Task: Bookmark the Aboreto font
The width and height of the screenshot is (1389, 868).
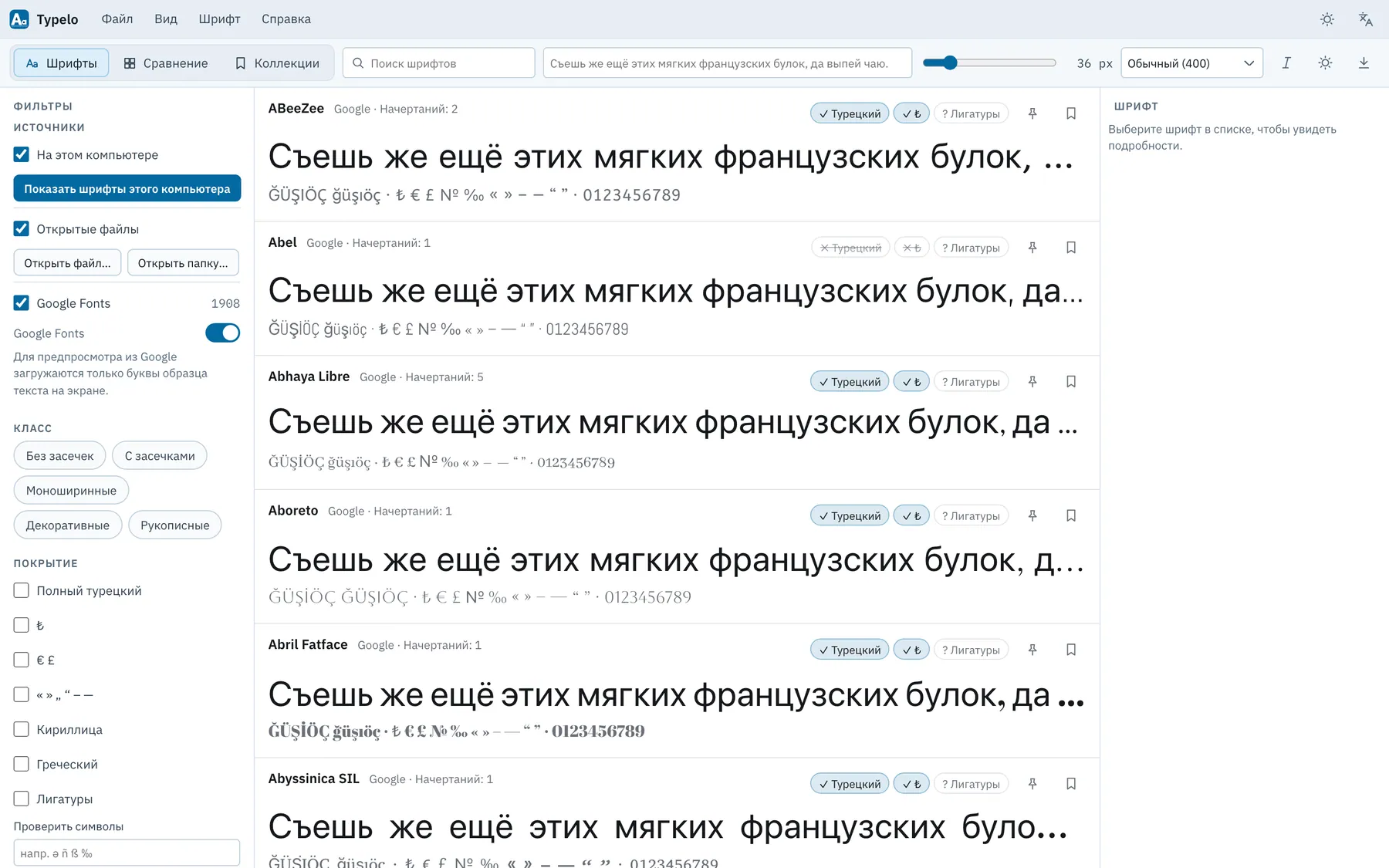Action: [x=1071, y=515]
